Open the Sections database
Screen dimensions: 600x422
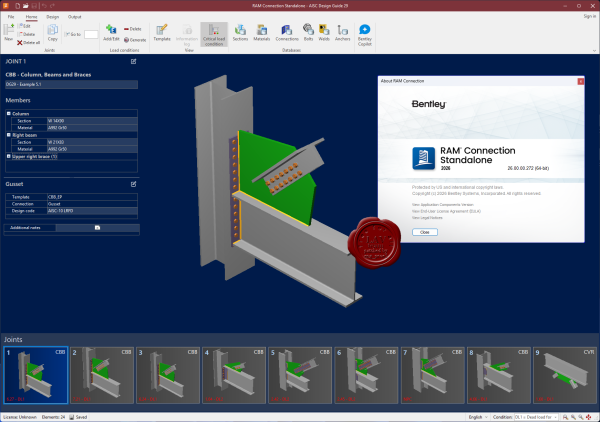[240, 33]
